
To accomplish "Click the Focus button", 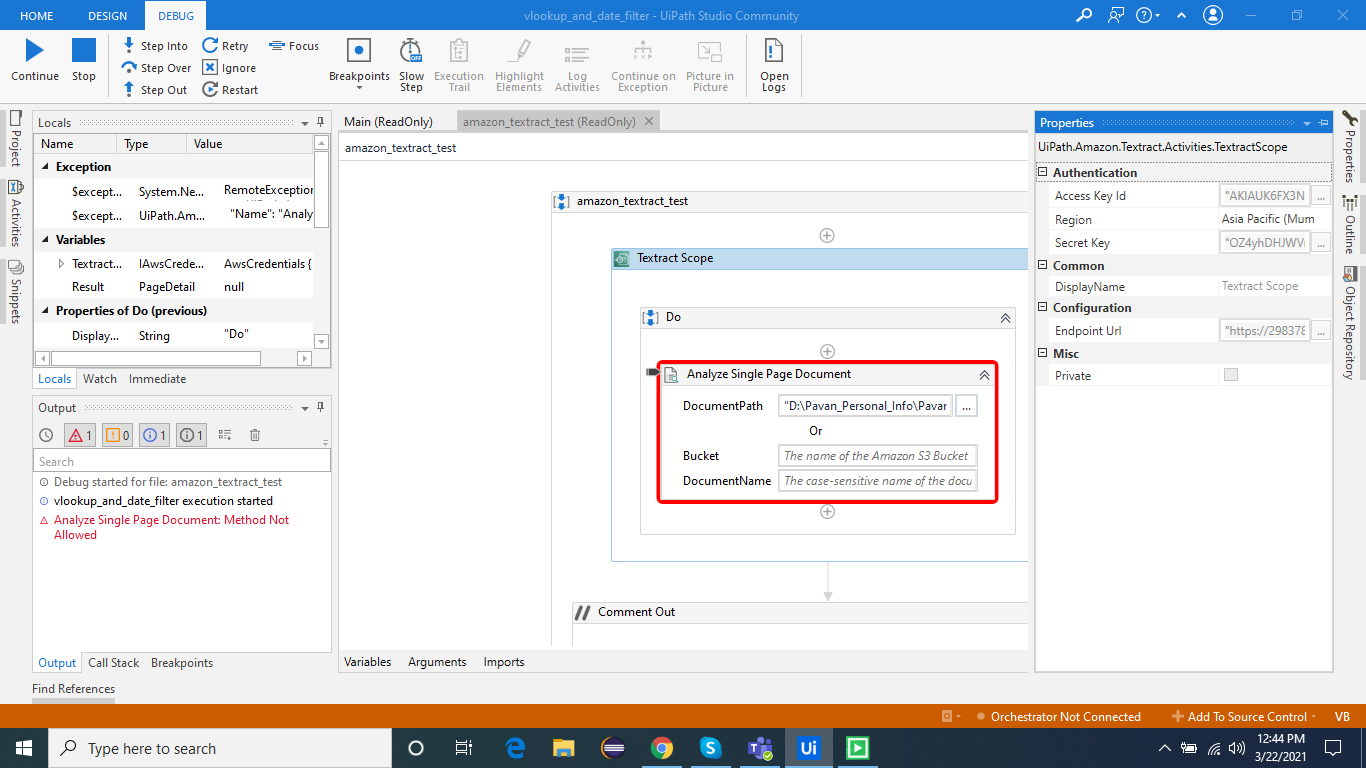I will 294,46.
